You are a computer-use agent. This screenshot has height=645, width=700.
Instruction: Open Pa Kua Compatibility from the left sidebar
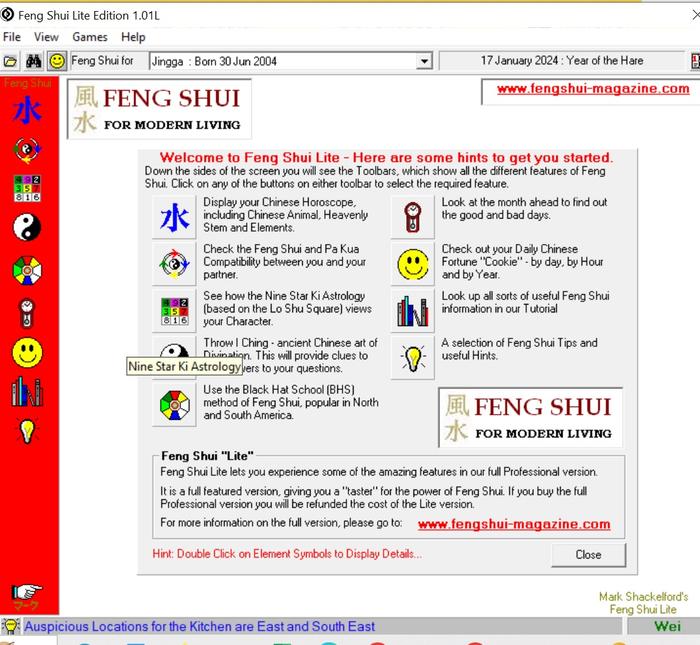pyautogui.click(x=27, y=150)
